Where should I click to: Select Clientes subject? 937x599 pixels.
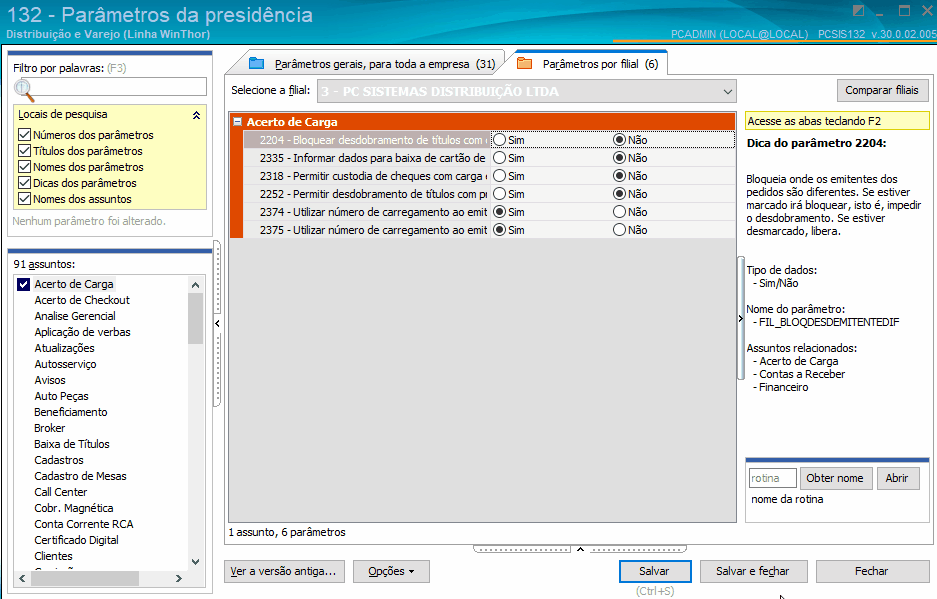pyautogui.click(x=53, y=556)
